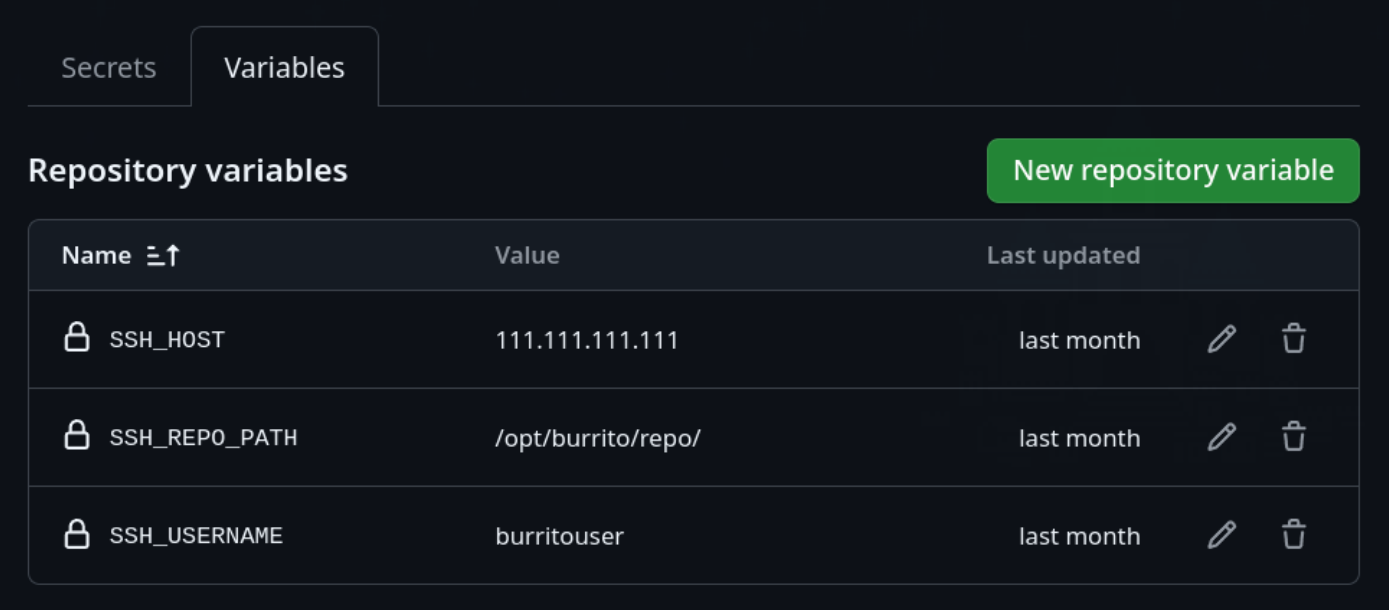Click the Last updated column header
Viewport: 1389px width, 610px height.
(1063, 256)
